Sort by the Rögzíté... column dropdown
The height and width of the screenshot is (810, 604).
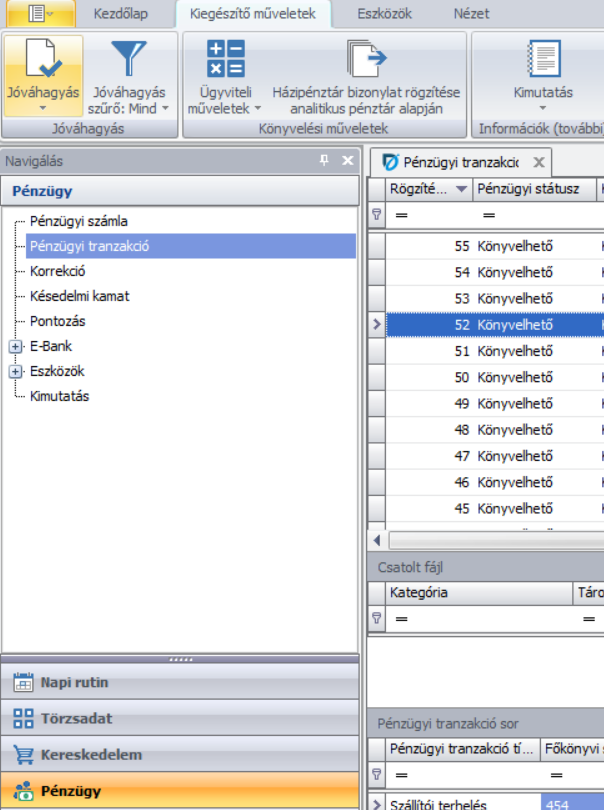coord(461,189)
